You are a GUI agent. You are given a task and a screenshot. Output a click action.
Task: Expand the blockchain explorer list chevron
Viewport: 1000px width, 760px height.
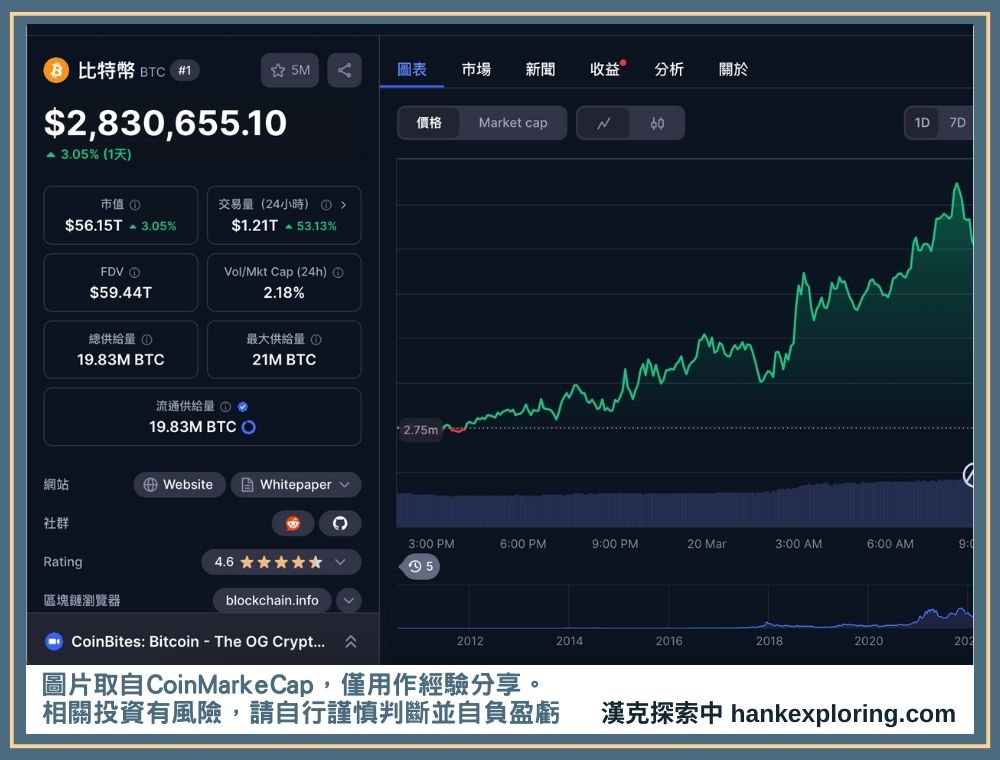tap(348, 600)
